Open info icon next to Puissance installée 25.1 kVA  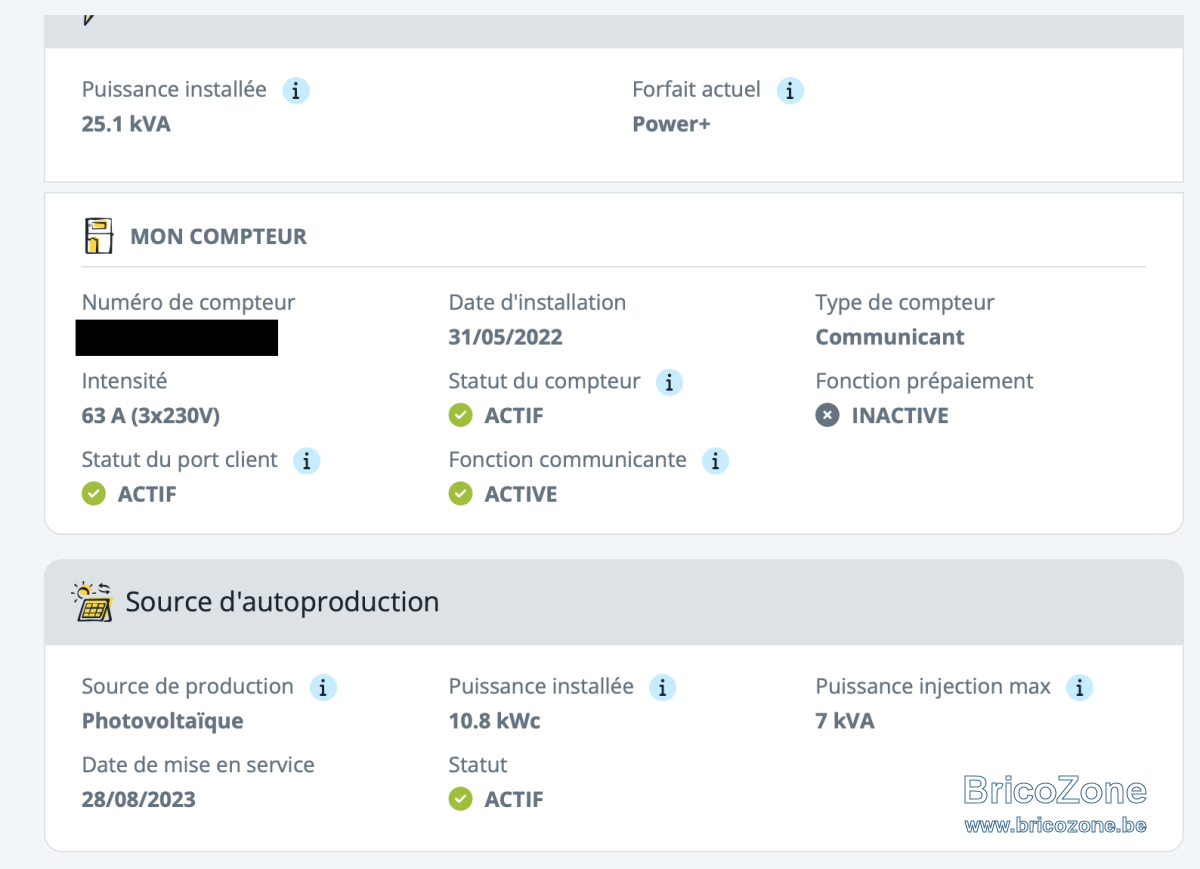tap(296, 91)
